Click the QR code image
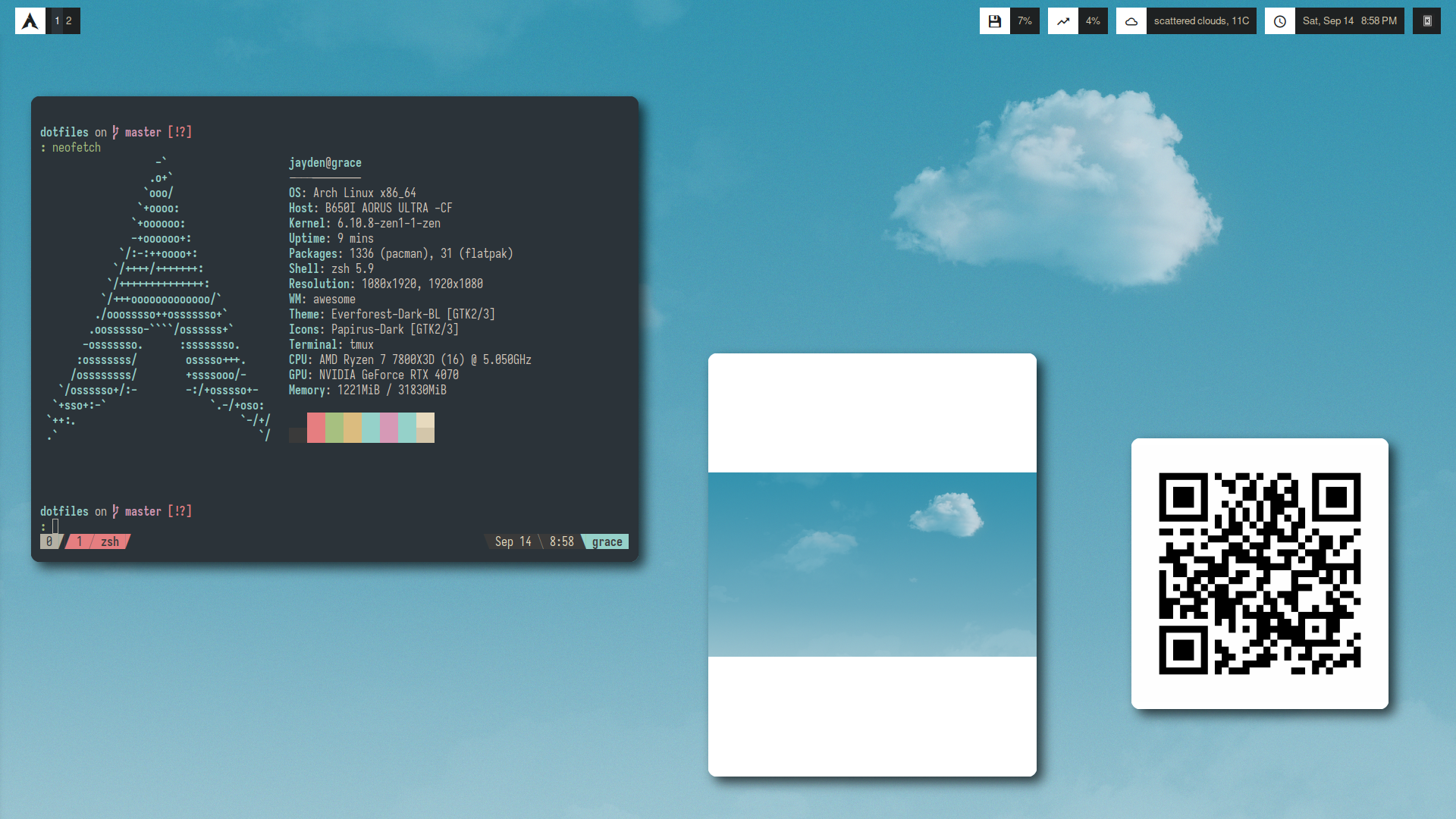 1260,573
